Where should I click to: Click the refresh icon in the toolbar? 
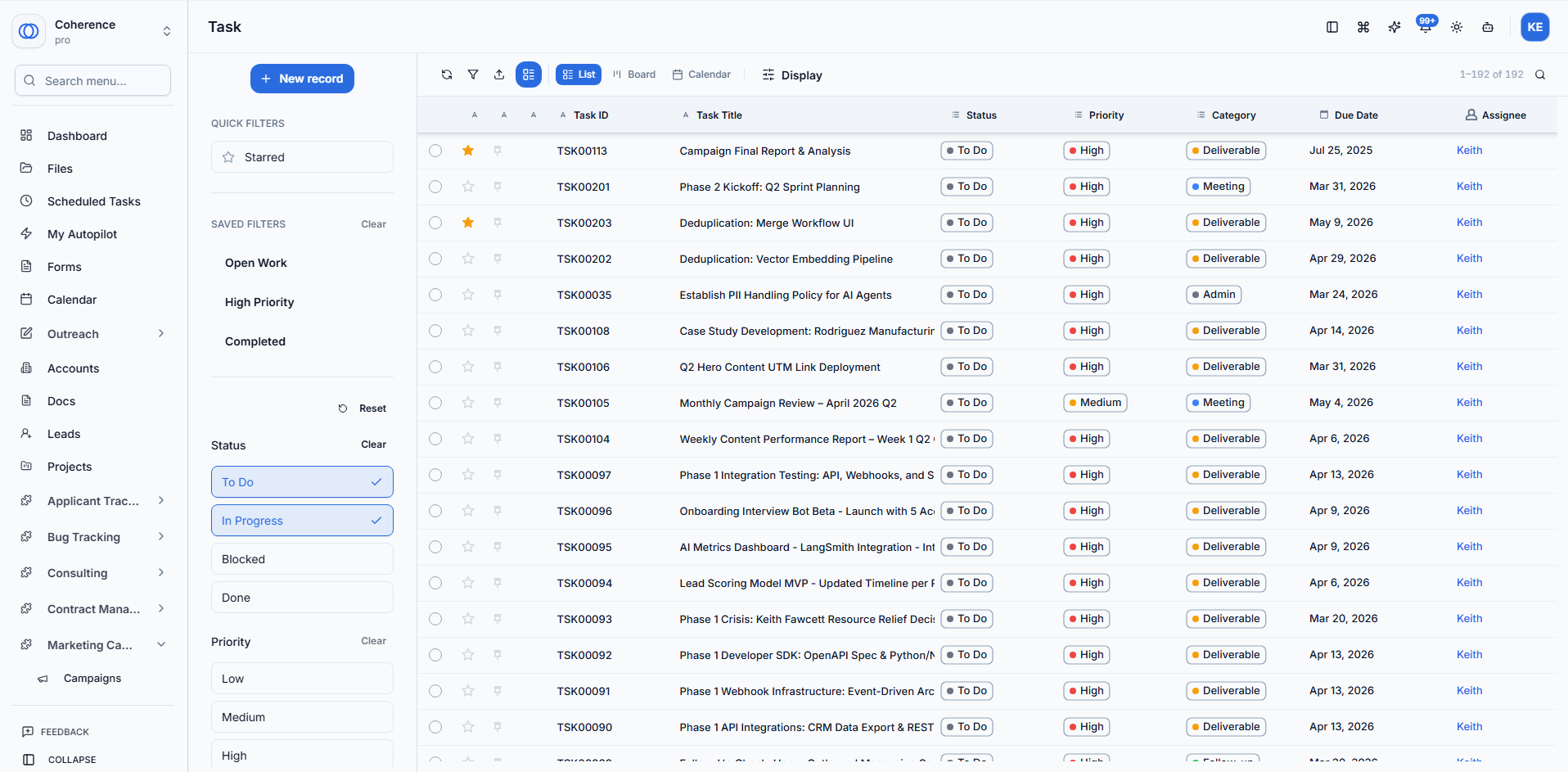447,74
